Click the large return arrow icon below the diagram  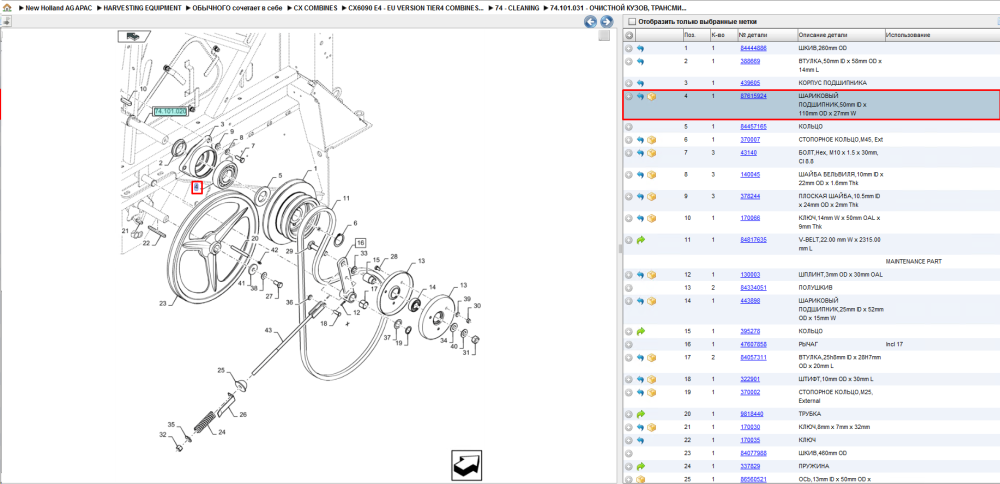(x=467, y=465)
